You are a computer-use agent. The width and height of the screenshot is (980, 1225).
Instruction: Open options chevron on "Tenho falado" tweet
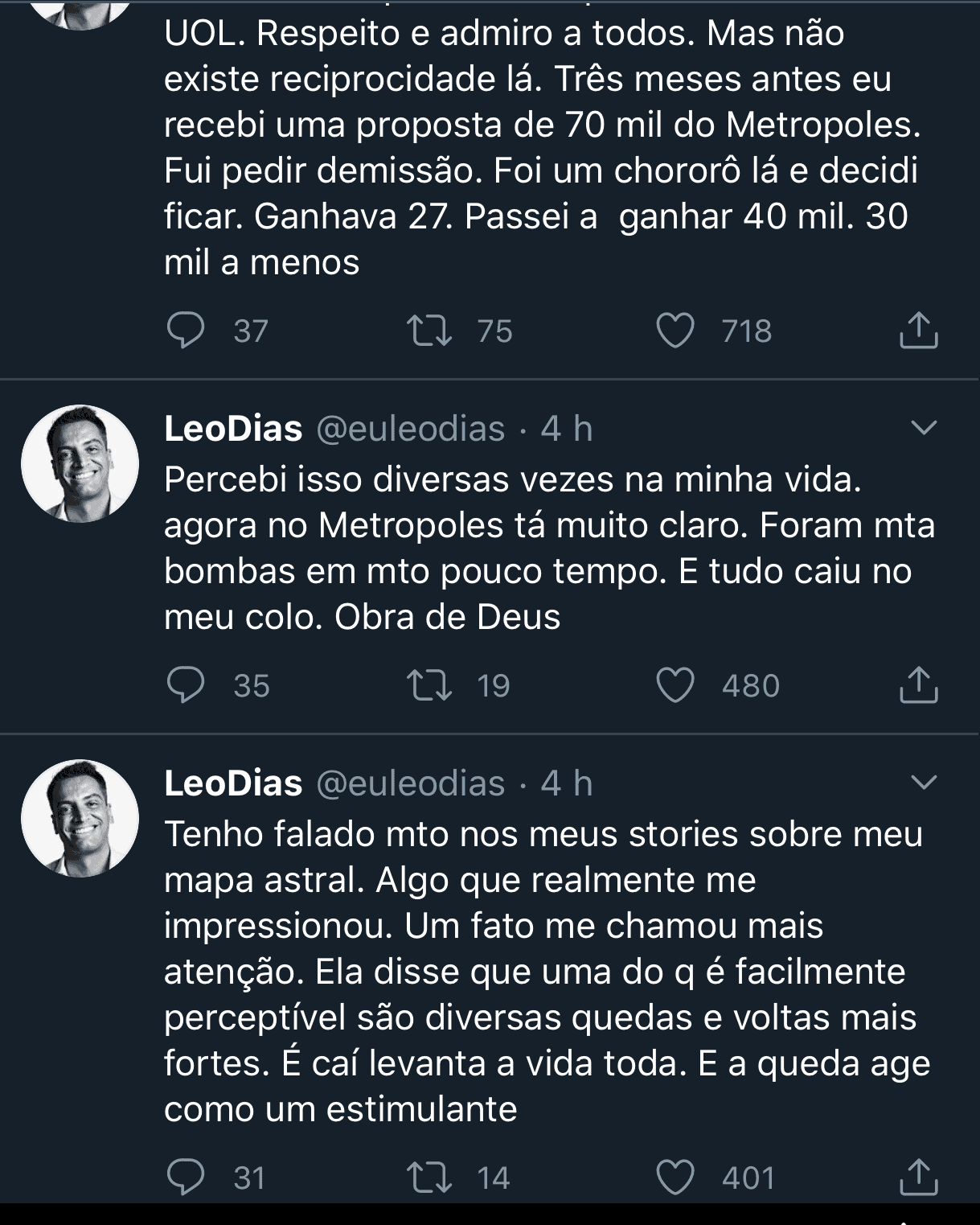point(924,782)
